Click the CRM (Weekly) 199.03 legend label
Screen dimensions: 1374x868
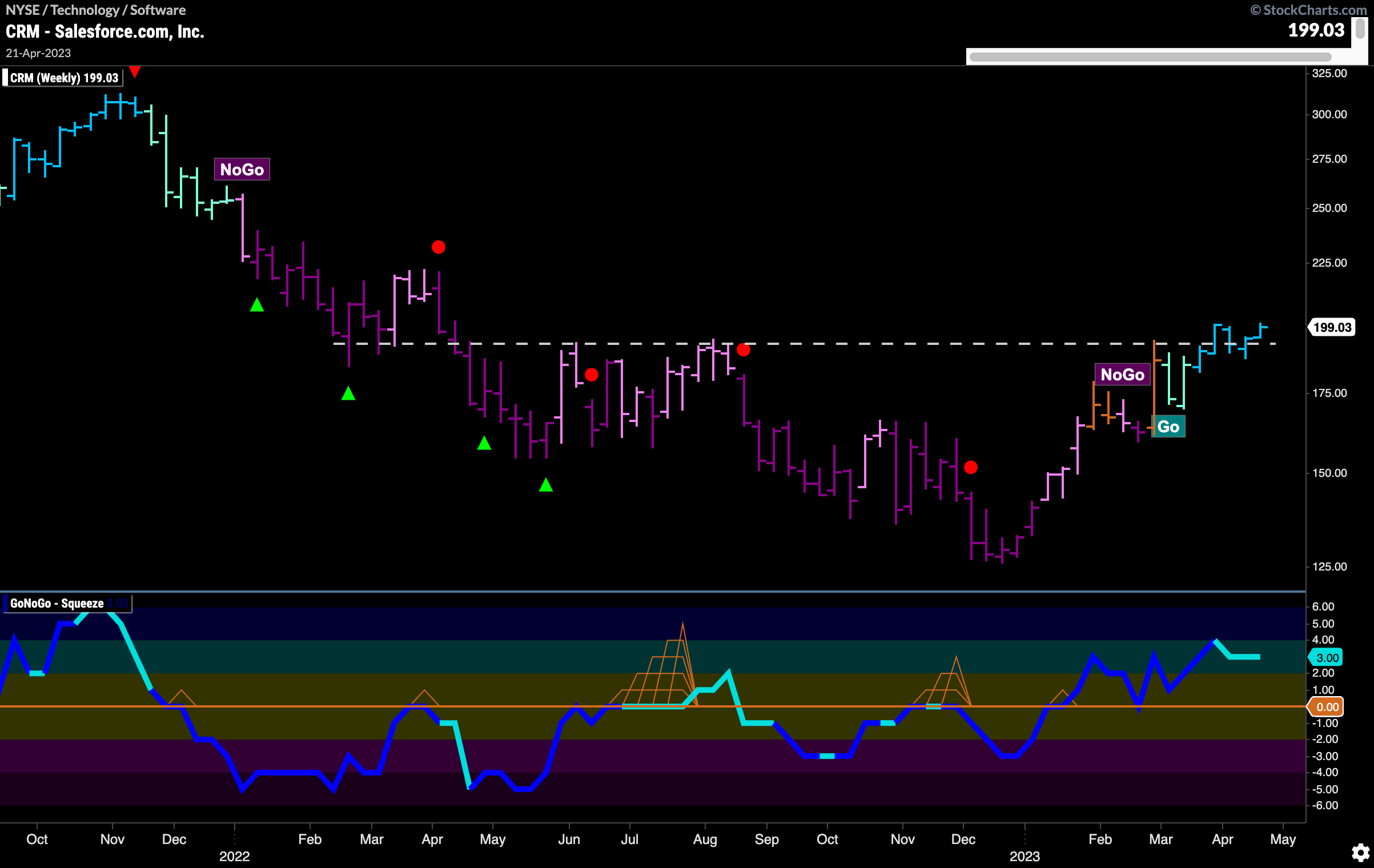(64, 78)
